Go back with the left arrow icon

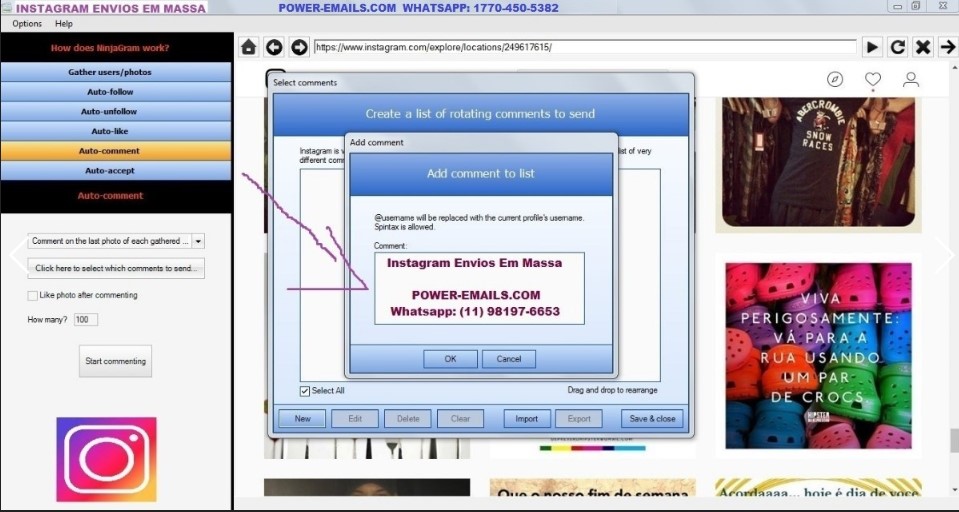[x=273, y=47]
